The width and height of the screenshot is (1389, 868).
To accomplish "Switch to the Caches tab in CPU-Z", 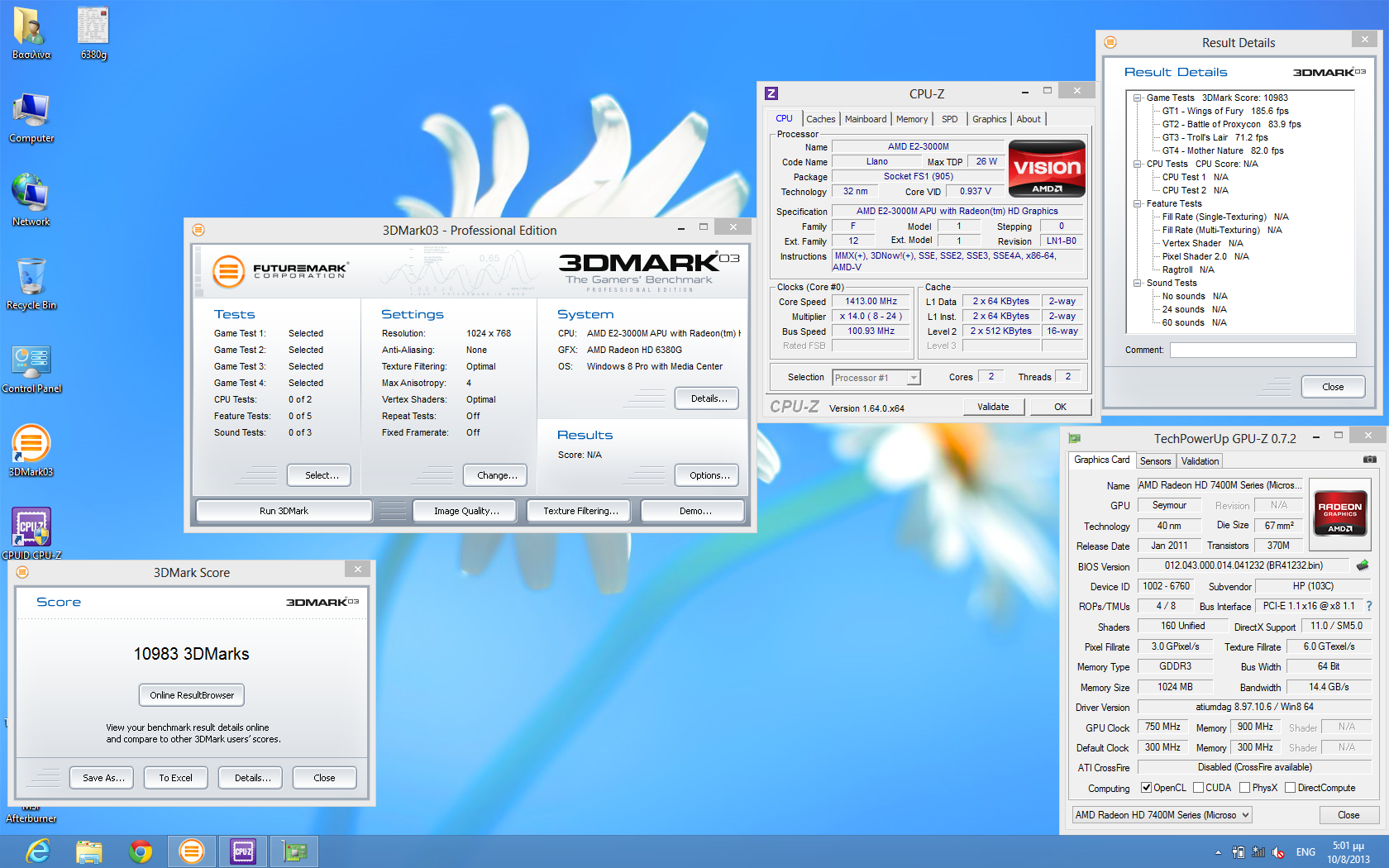I will pos(821,119).
